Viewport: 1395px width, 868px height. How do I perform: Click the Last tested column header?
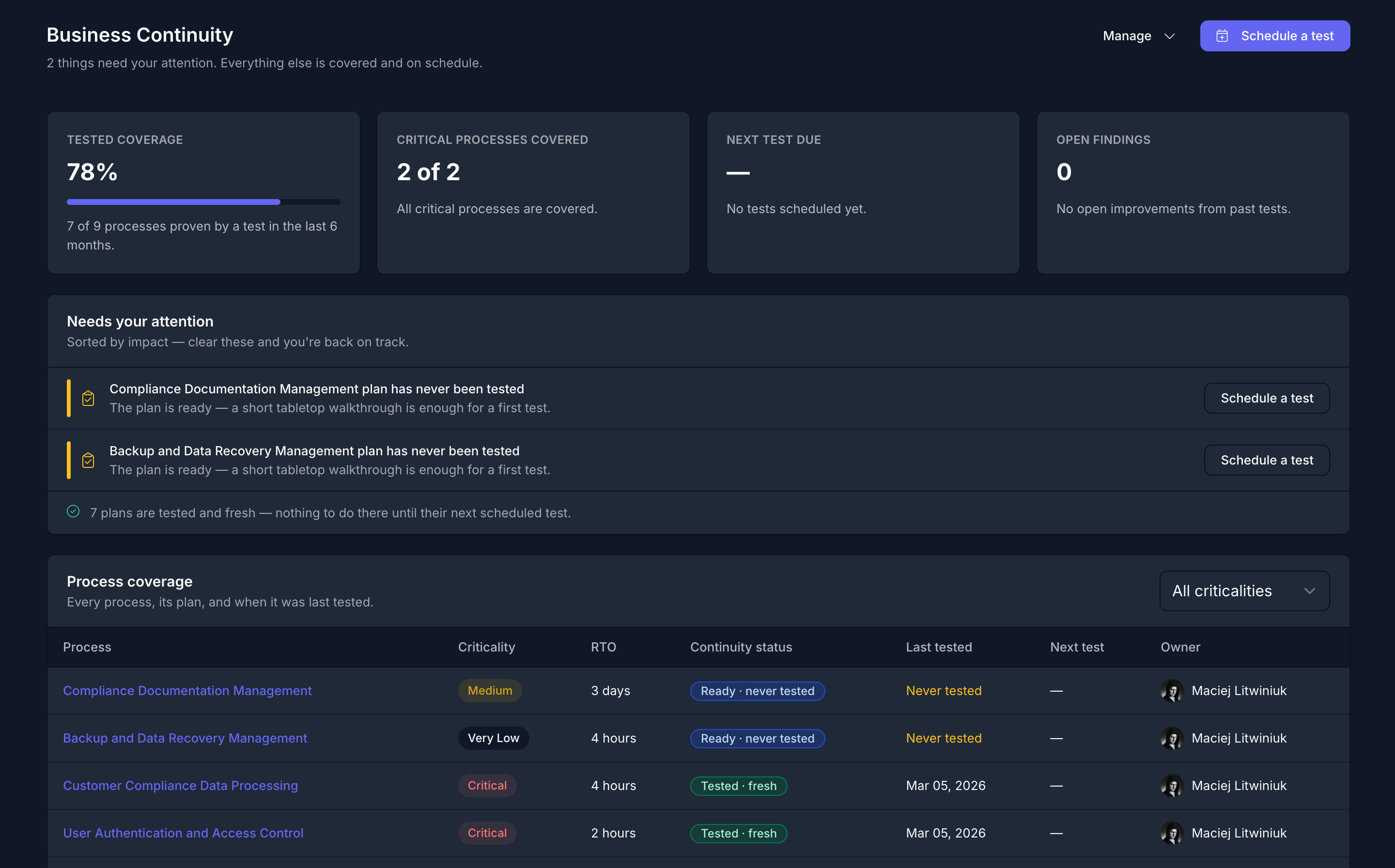point(939,647)
